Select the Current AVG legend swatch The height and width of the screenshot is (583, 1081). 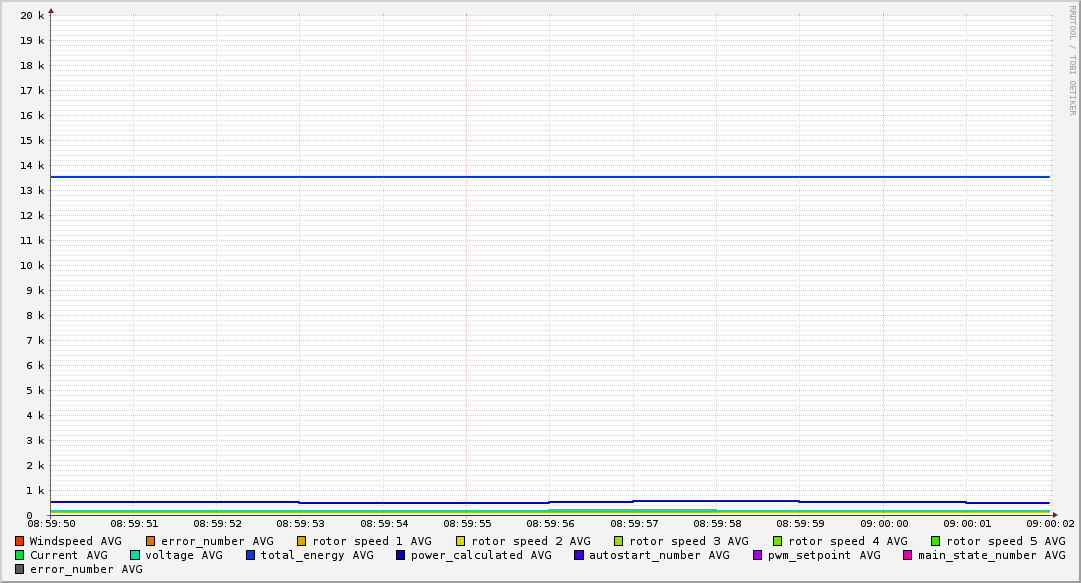(x=20, y=555)
